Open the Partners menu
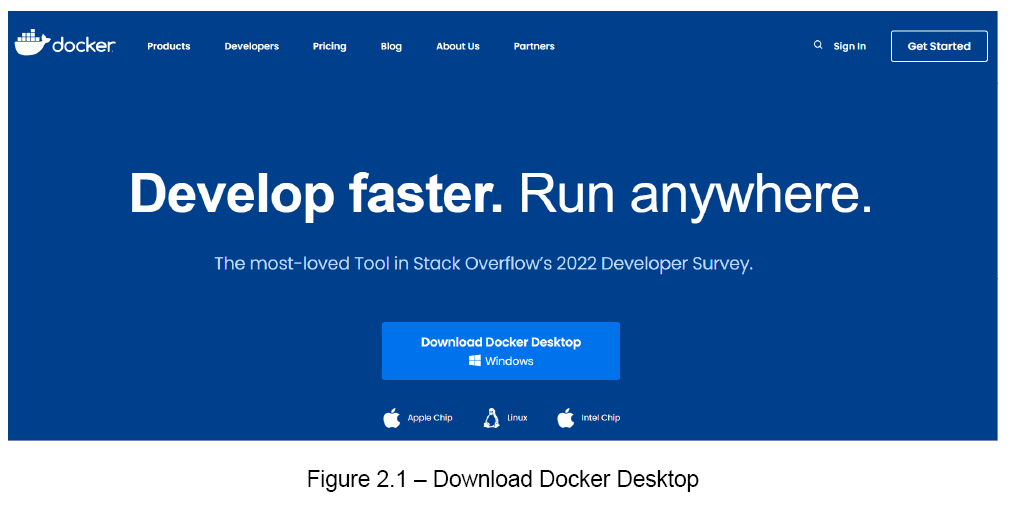The width and height of the screenshot is (1016, 506). pyautogui.click(x=534, y=47)
